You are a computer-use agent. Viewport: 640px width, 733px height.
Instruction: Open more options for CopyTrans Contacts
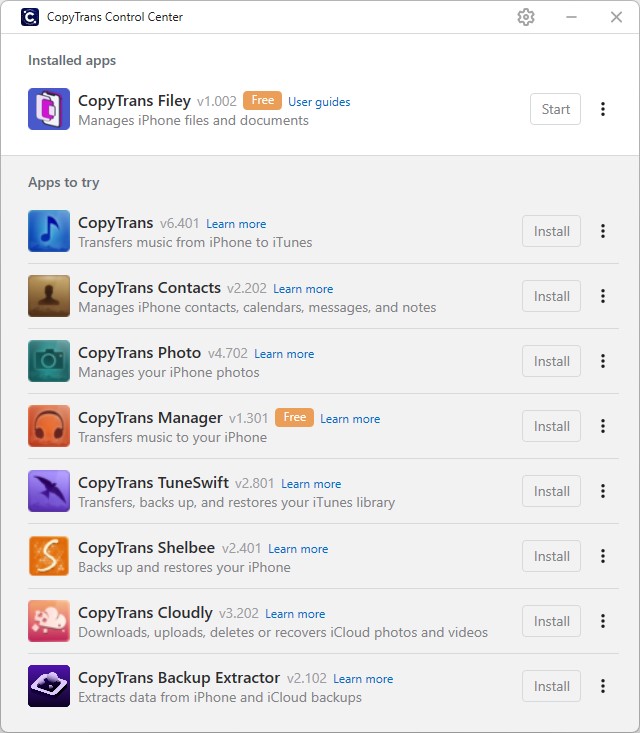603,296
